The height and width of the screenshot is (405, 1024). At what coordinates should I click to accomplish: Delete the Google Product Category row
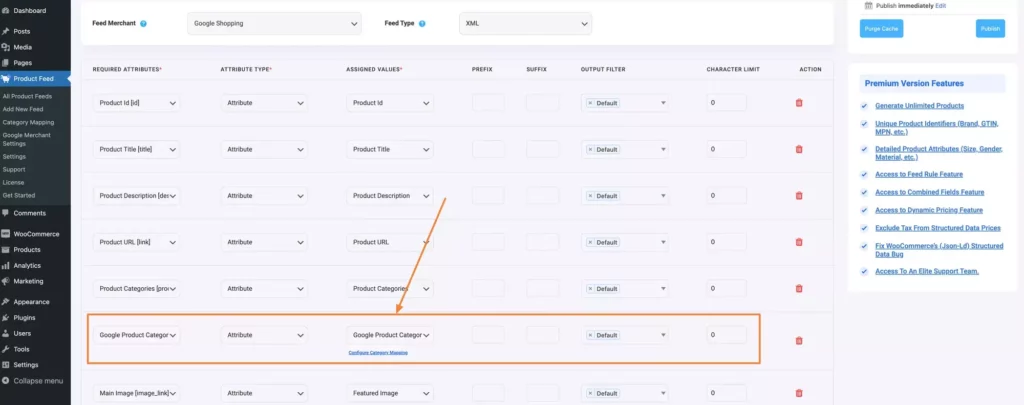coord(799,340)
